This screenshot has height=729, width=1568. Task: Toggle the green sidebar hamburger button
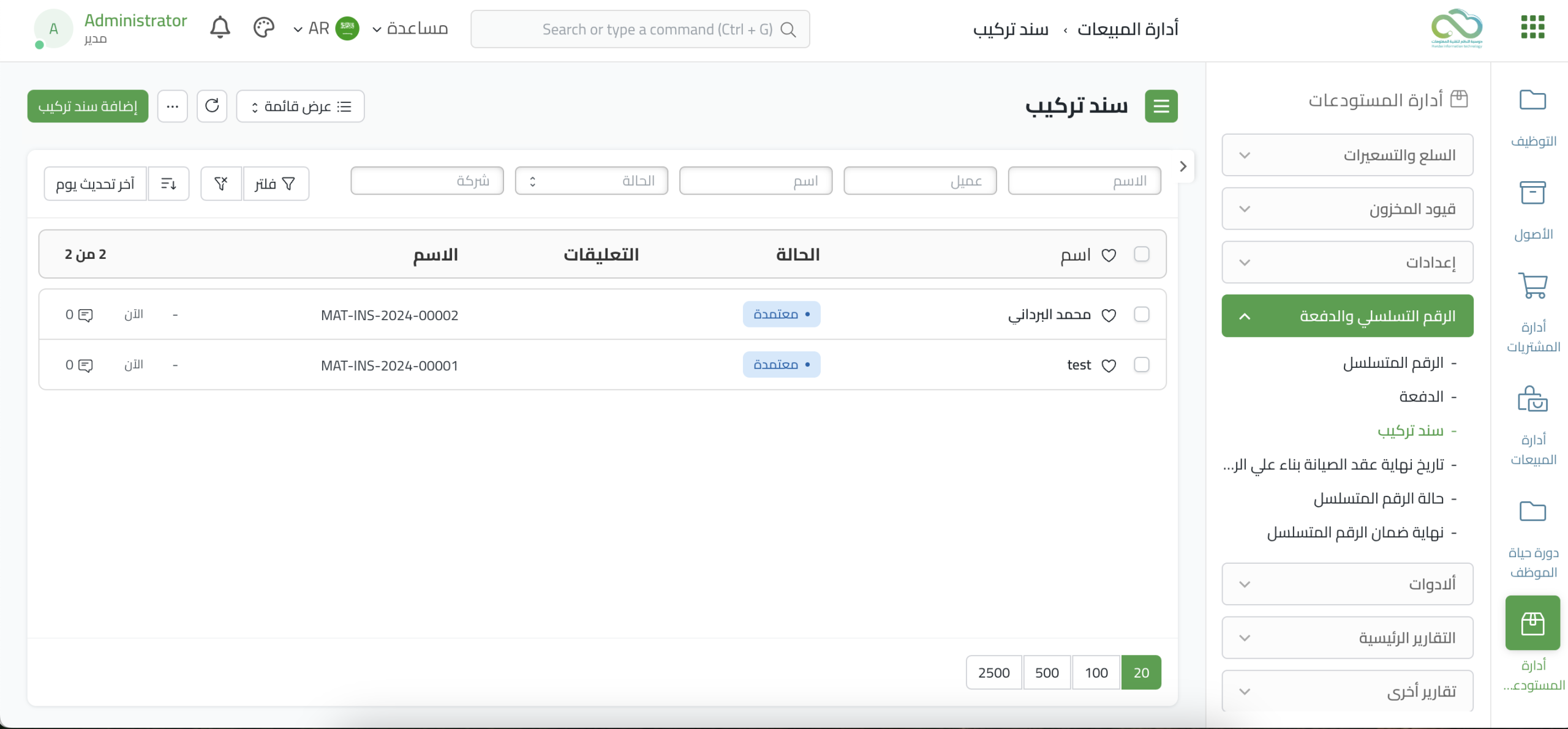point(1161,106)
